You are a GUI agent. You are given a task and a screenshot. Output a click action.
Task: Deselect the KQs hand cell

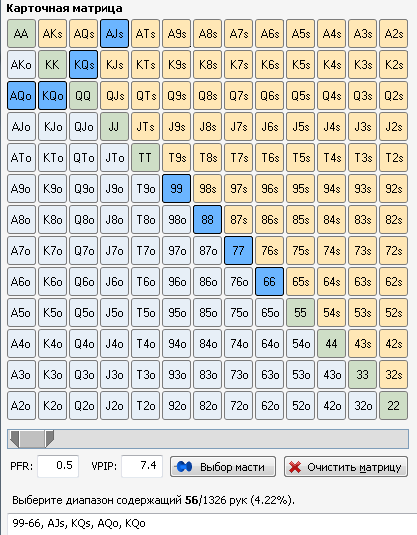click(x=83, y=64)
